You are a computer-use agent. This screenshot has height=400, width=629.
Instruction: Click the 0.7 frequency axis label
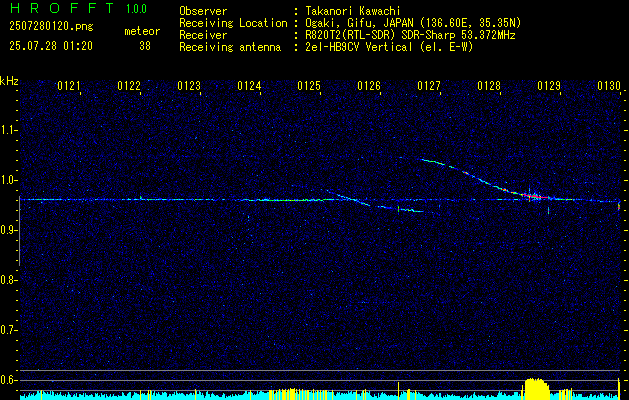tap(8, 330)
